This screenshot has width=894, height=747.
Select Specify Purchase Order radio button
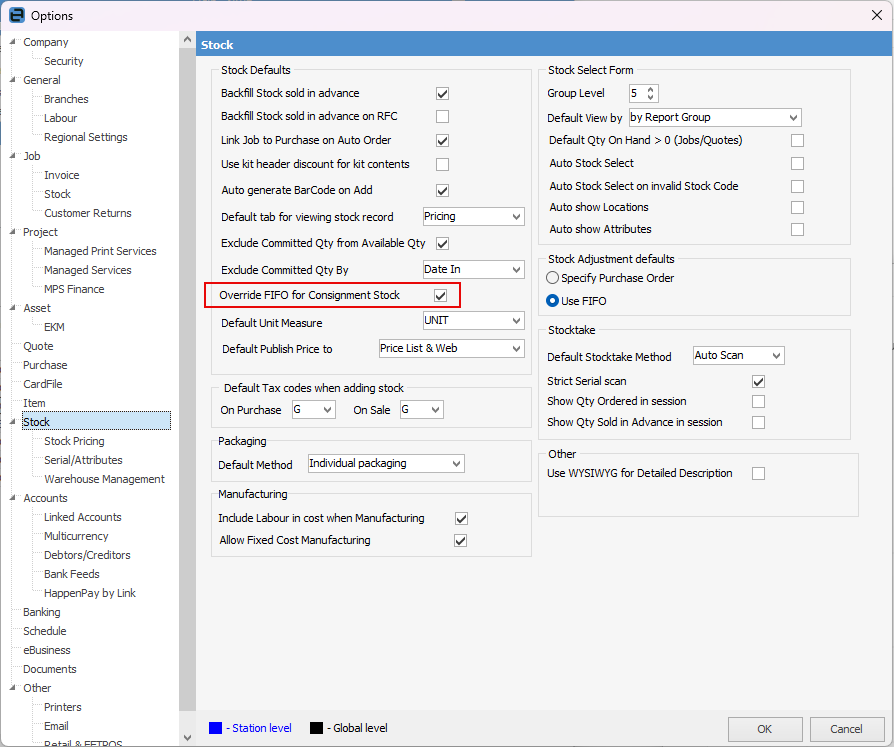(x=552, y=278)
